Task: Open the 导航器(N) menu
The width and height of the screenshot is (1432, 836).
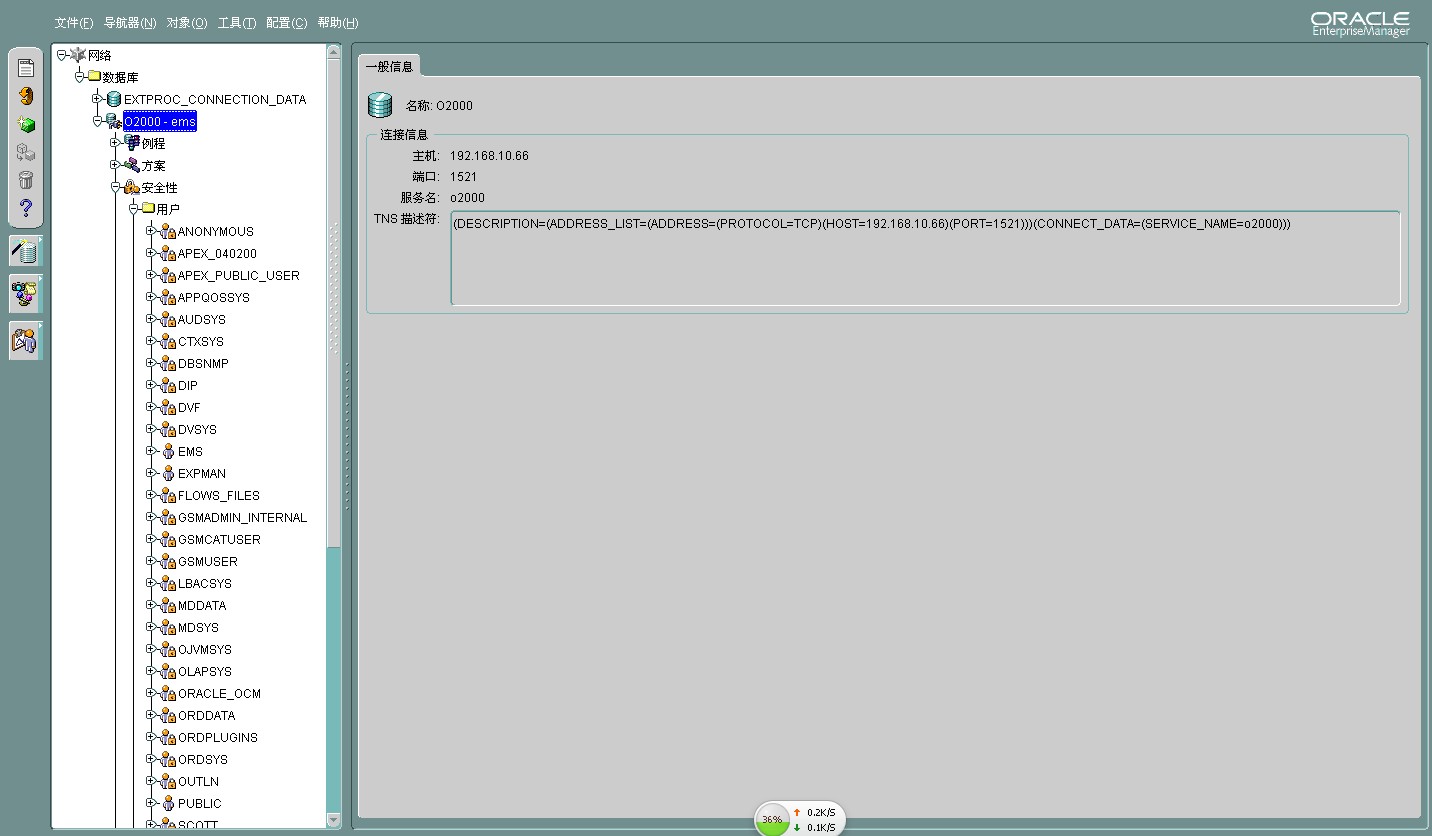Action: [x=130, y=23]
